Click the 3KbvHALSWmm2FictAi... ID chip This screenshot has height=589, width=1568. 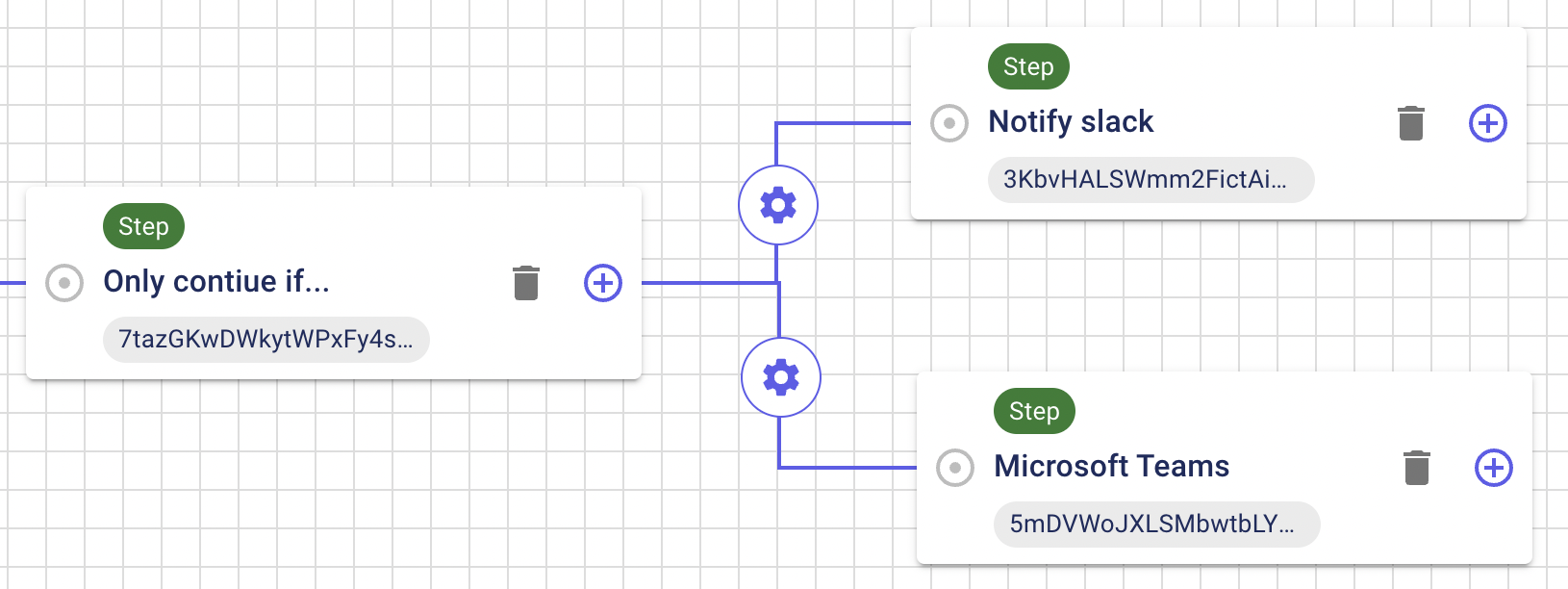tap(1151, 180)
